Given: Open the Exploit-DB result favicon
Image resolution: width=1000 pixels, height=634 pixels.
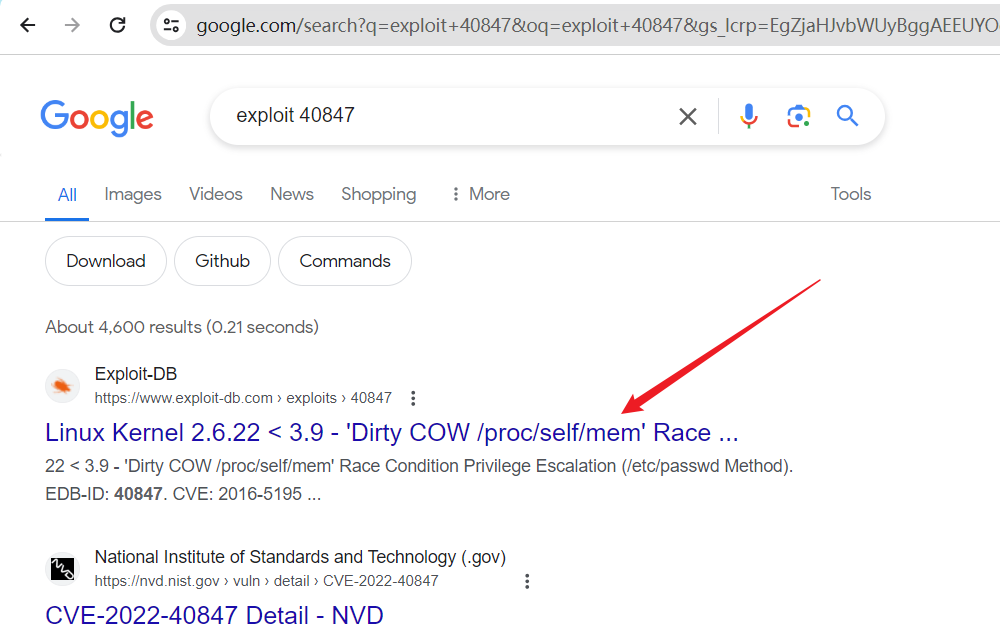Looking at the screenshot, I should tap(62, 386).
